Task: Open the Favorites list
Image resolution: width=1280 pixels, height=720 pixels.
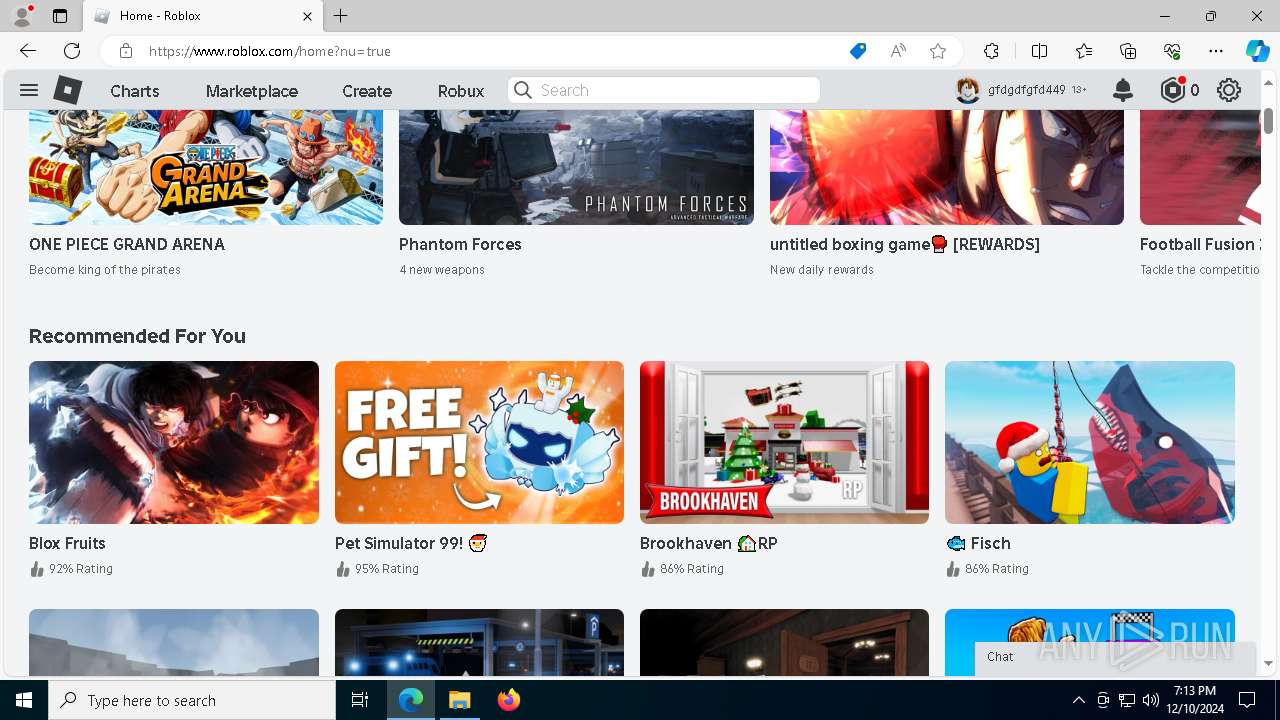Action: (x=1084, y=51)
